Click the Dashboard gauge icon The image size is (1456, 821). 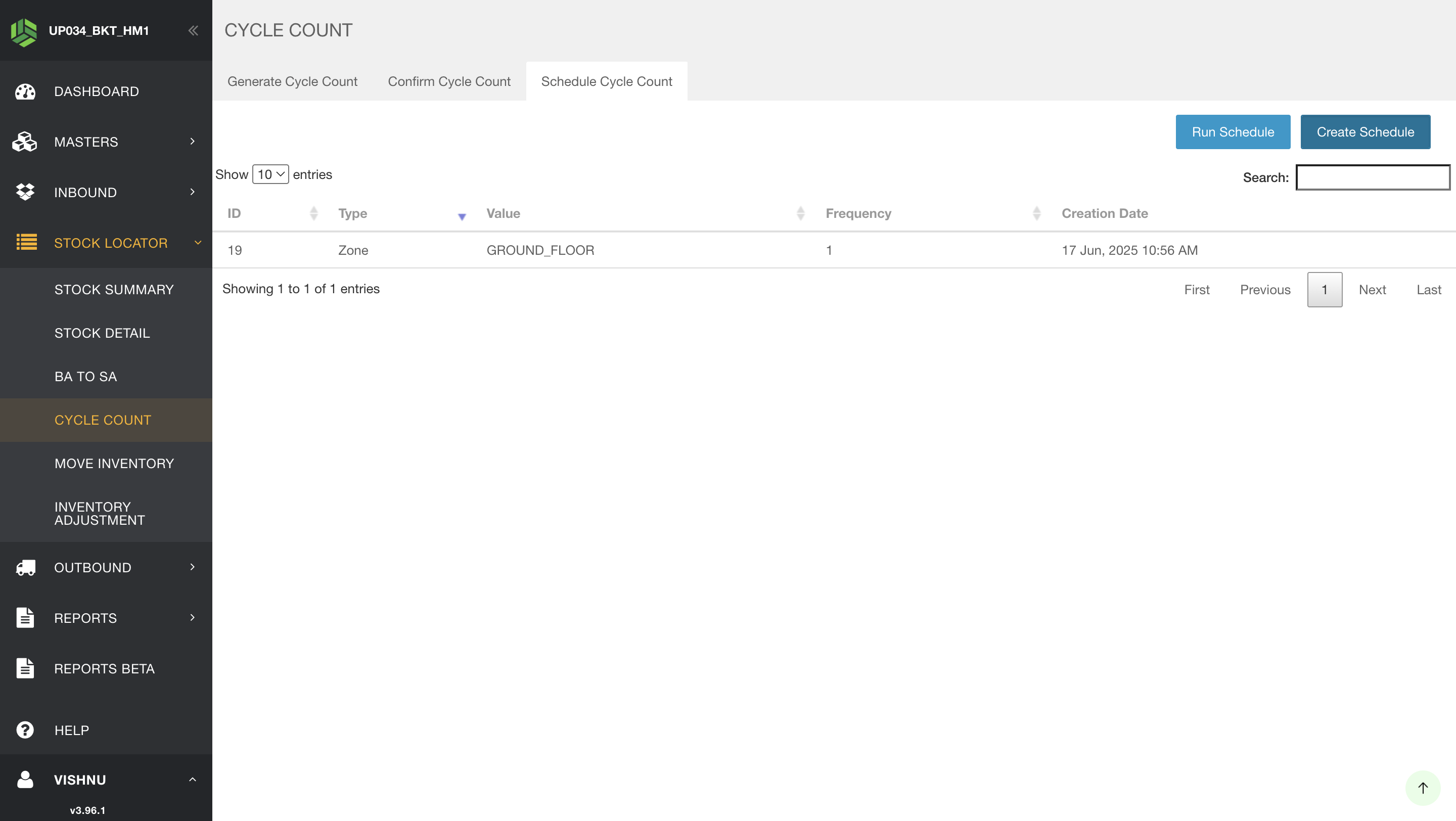coord(25,92)
